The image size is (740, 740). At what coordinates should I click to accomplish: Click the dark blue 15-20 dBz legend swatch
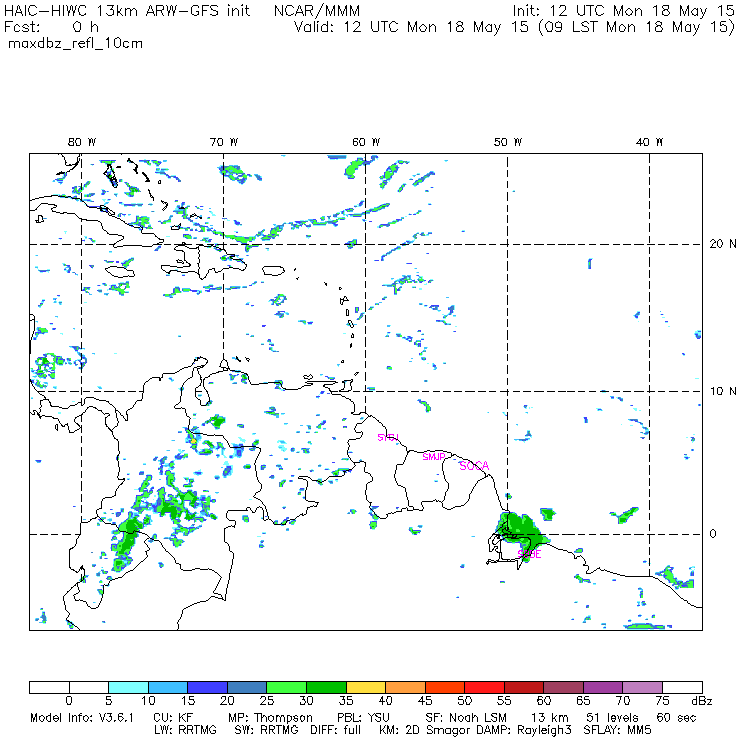pos(208,687)
